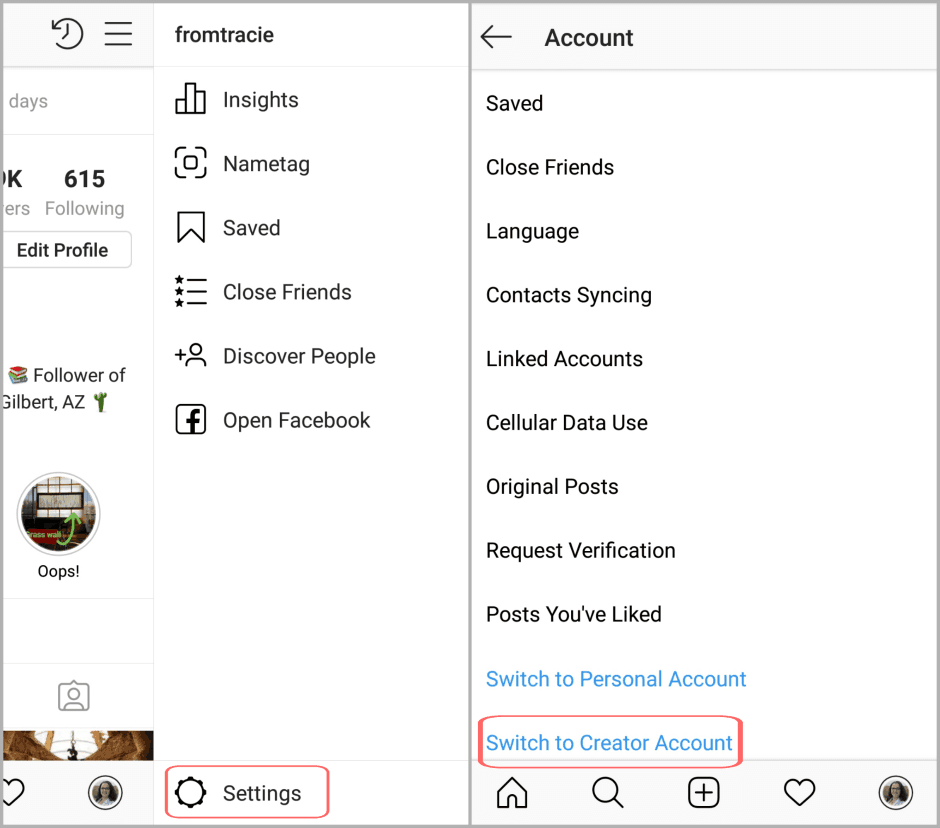This screenshot has width=940, height=828.
Task: Open Facebook via the Facebook icon
Action: (x=191, y=419)
